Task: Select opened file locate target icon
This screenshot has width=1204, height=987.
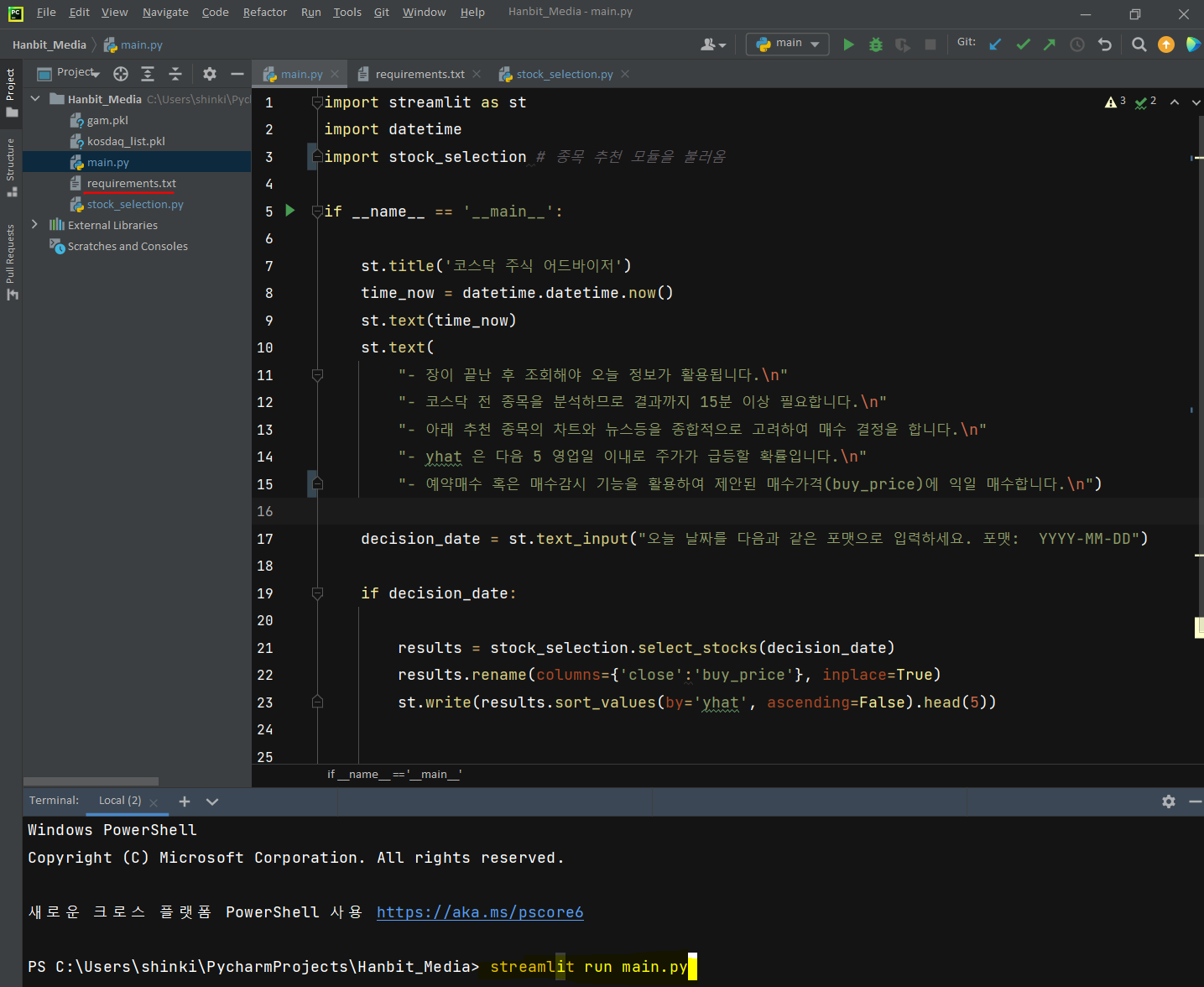Action: coord(121,74)
